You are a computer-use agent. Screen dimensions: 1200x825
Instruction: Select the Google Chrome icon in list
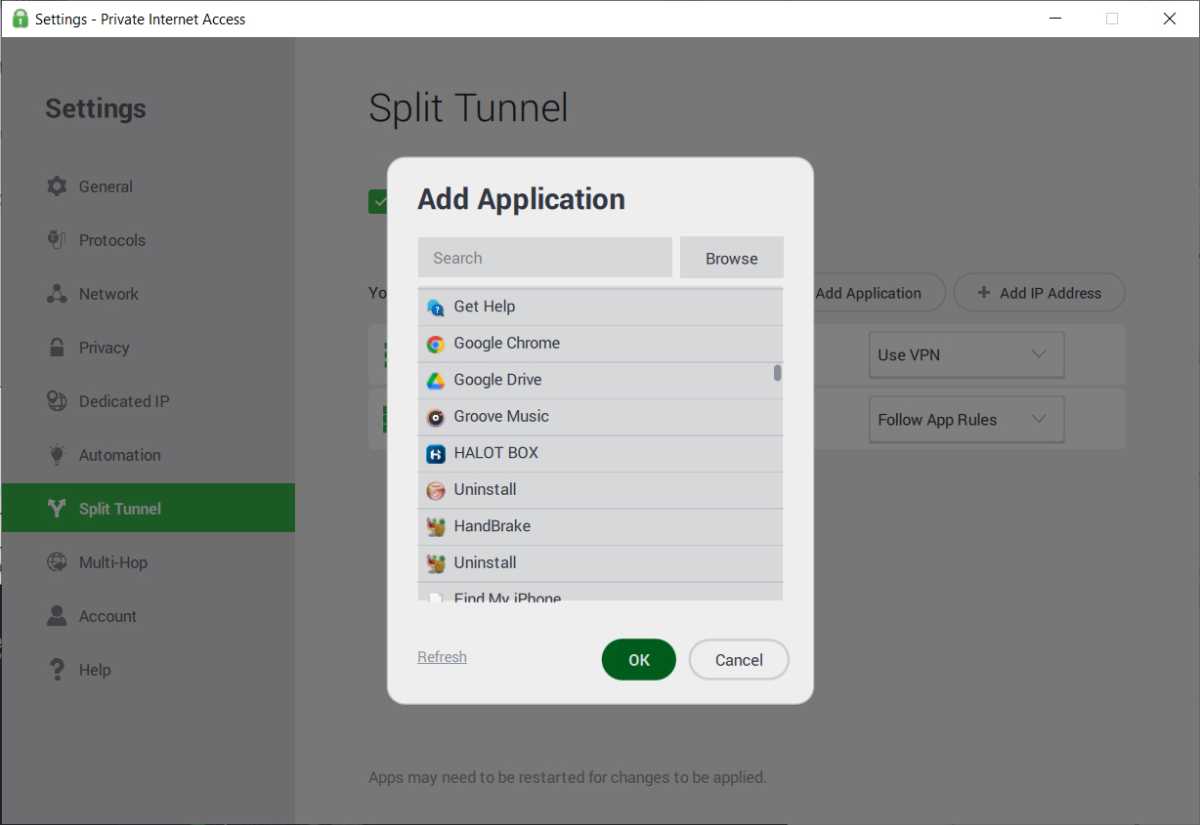point(435,344)
